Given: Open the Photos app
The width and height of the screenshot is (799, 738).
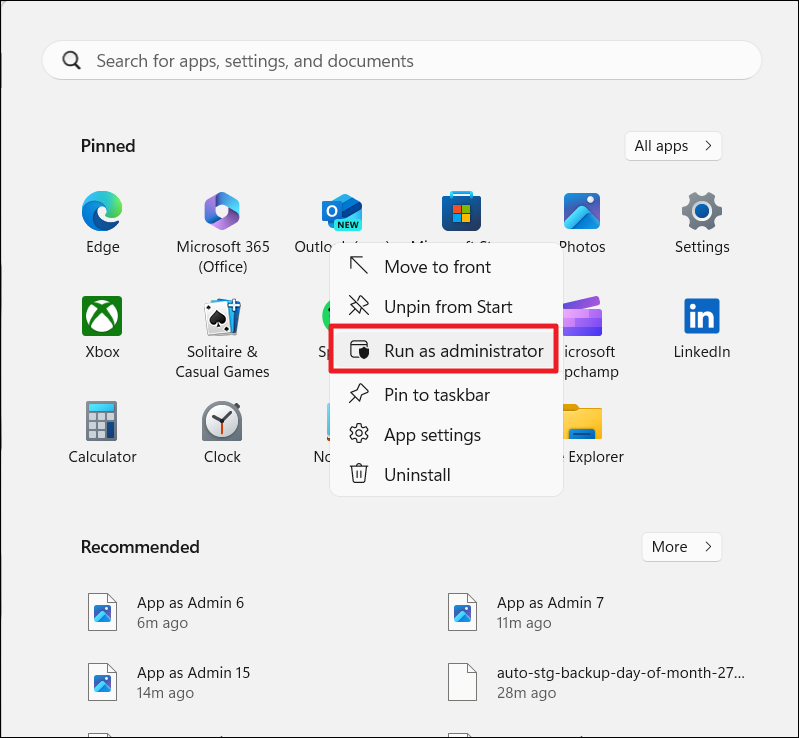Looking at the screenshot, I should click(x=582, y=213).
